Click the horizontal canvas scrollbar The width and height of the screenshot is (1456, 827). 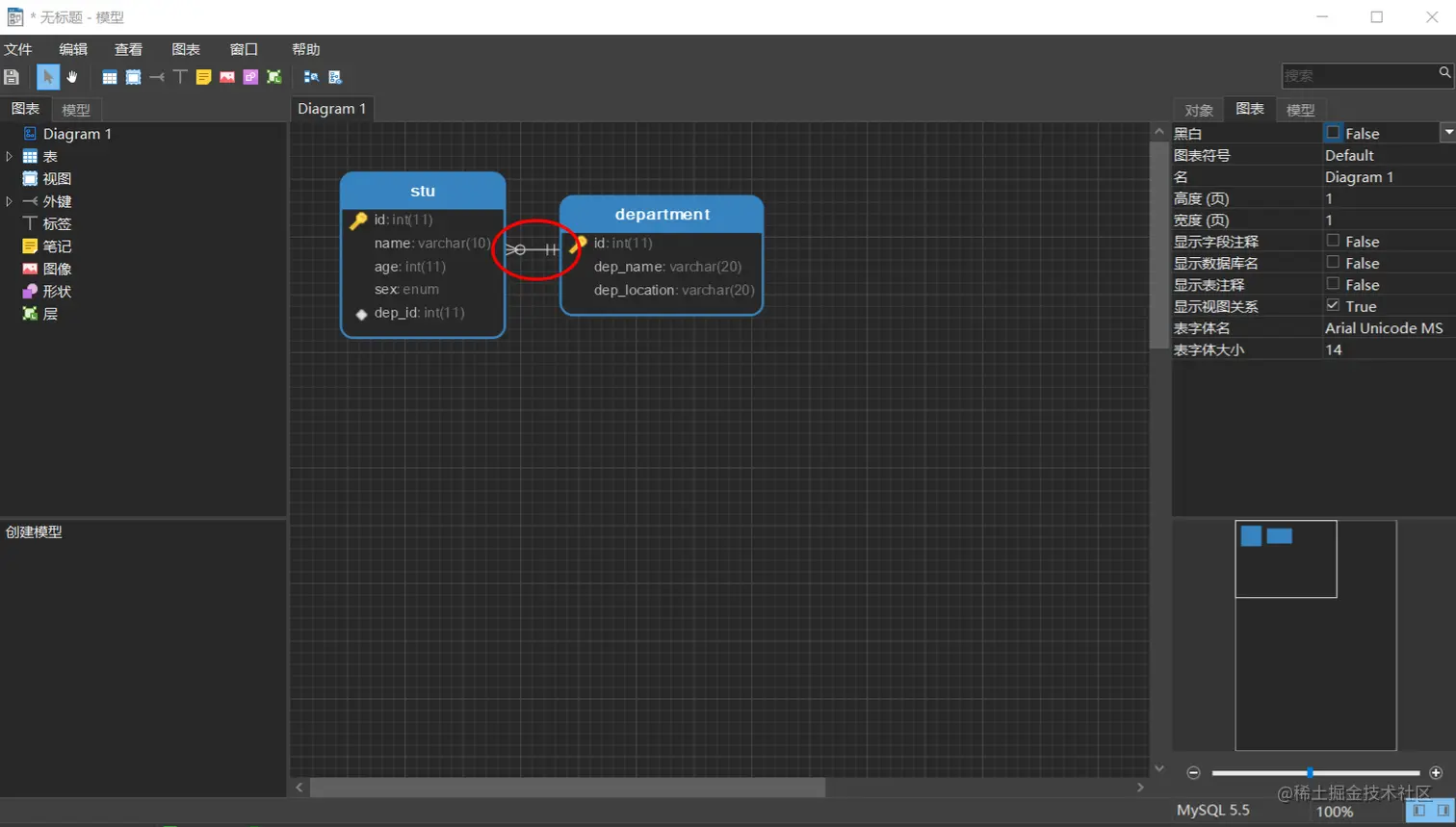(x=567, y=788)
